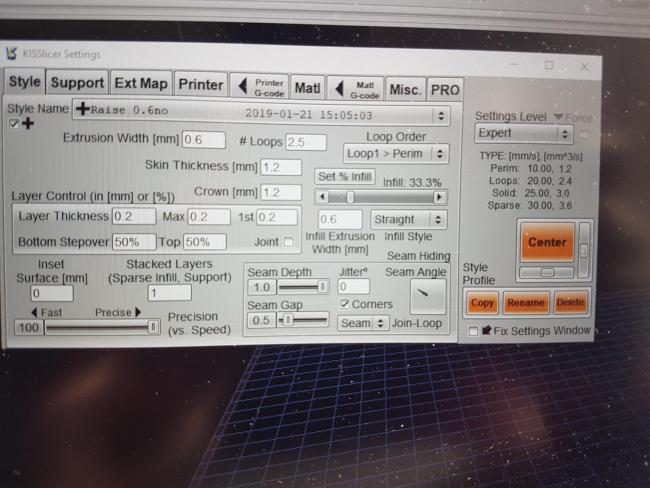Select the Printer tab
650x488 pixels.
(x=201, y=85)
